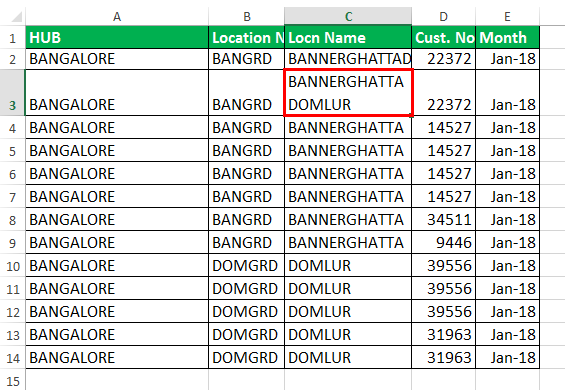
Task: Select cell D3 with value 22372
Action: coord(444,93)
